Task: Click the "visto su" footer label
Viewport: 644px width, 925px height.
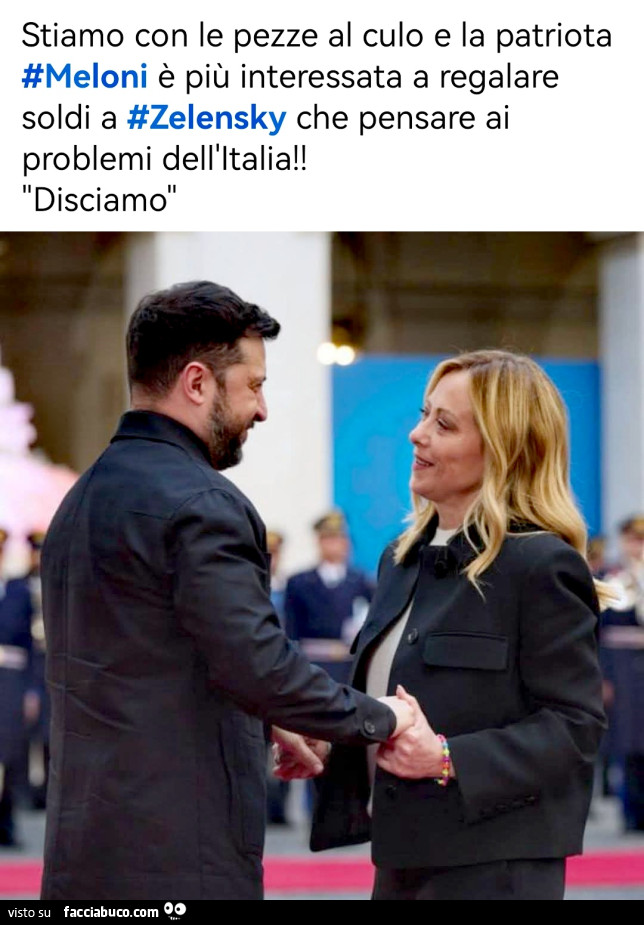Action: point(29,913)
